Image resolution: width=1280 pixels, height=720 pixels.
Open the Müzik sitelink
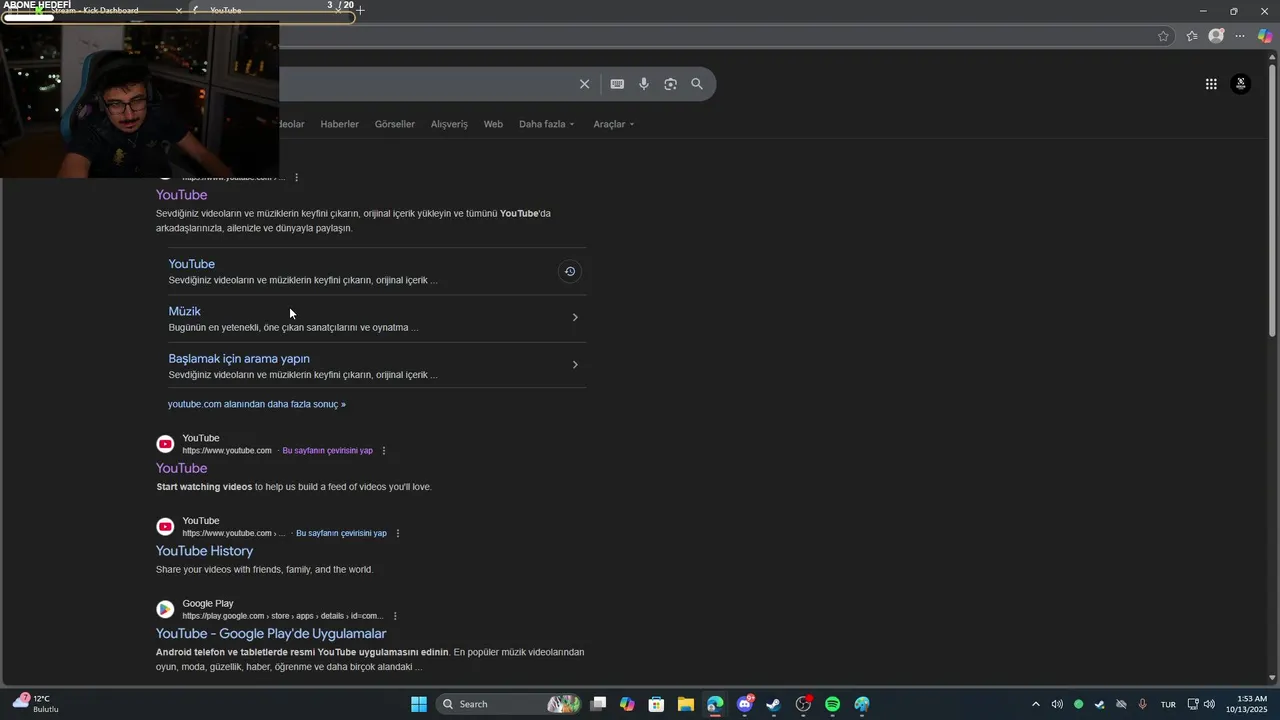pos(184,311)
